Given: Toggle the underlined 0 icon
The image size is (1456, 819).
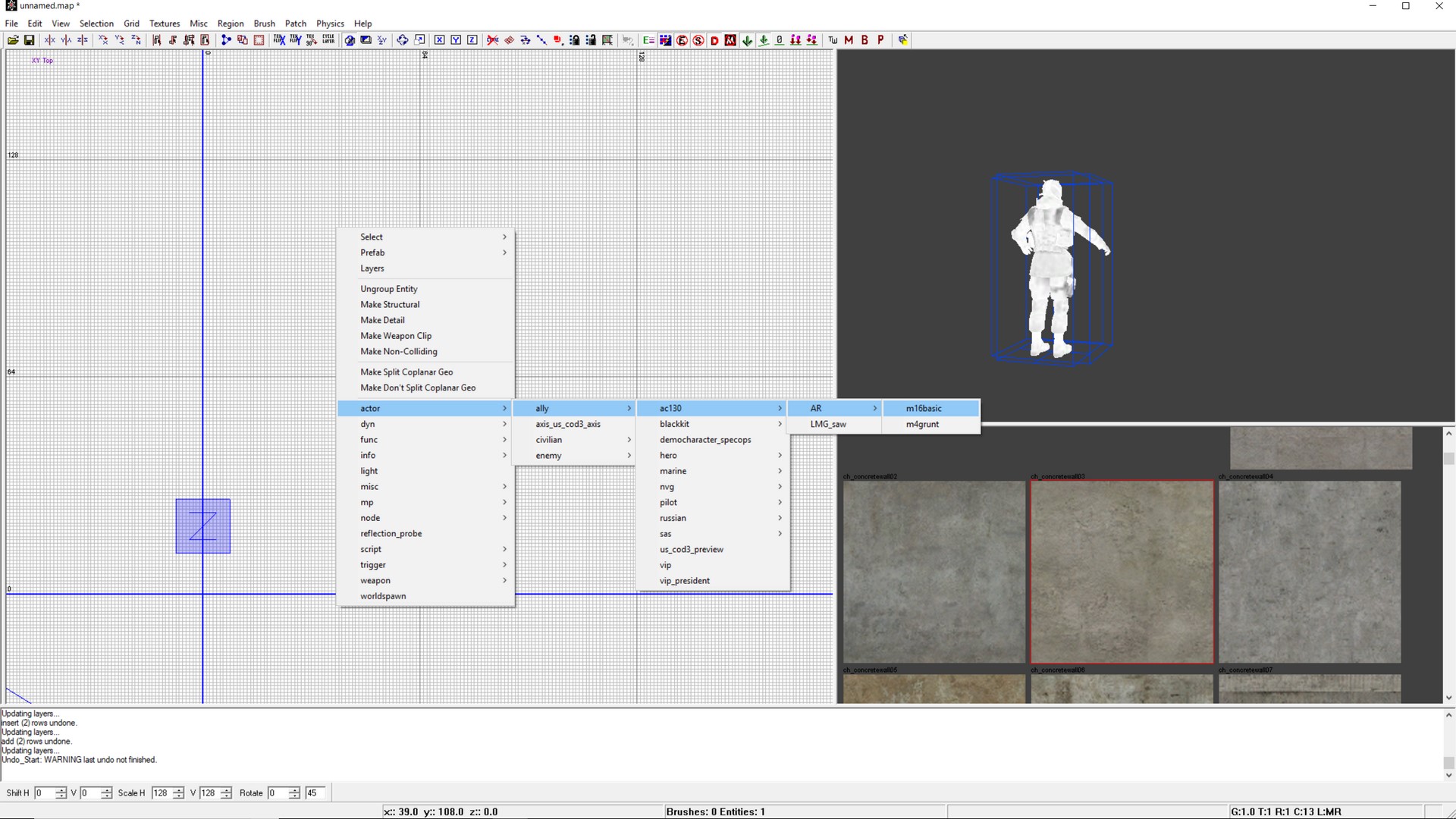Looking at the screenshot, I should point(779,40).
